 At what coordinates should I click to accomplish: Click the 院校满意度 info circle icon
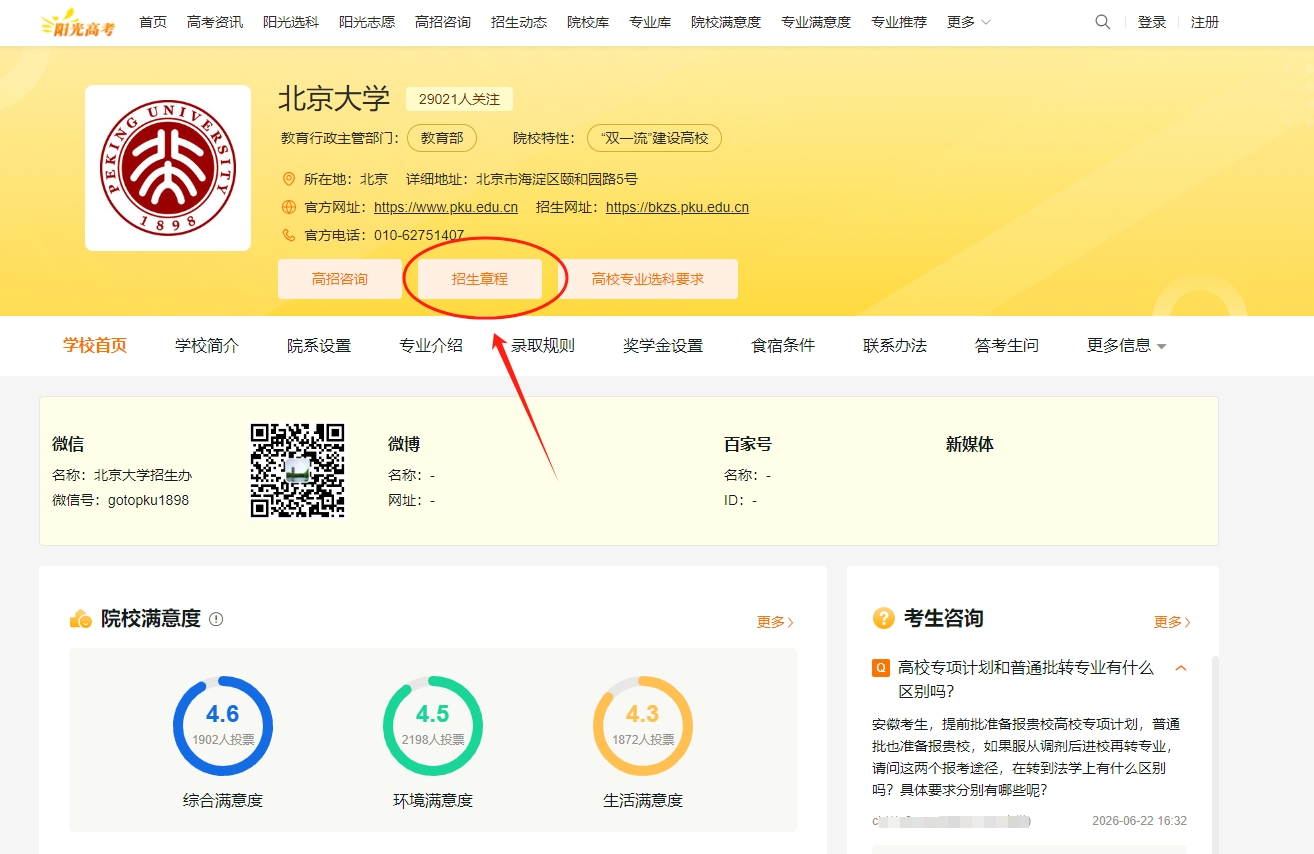pyautogui.click(x=216, y=619)
